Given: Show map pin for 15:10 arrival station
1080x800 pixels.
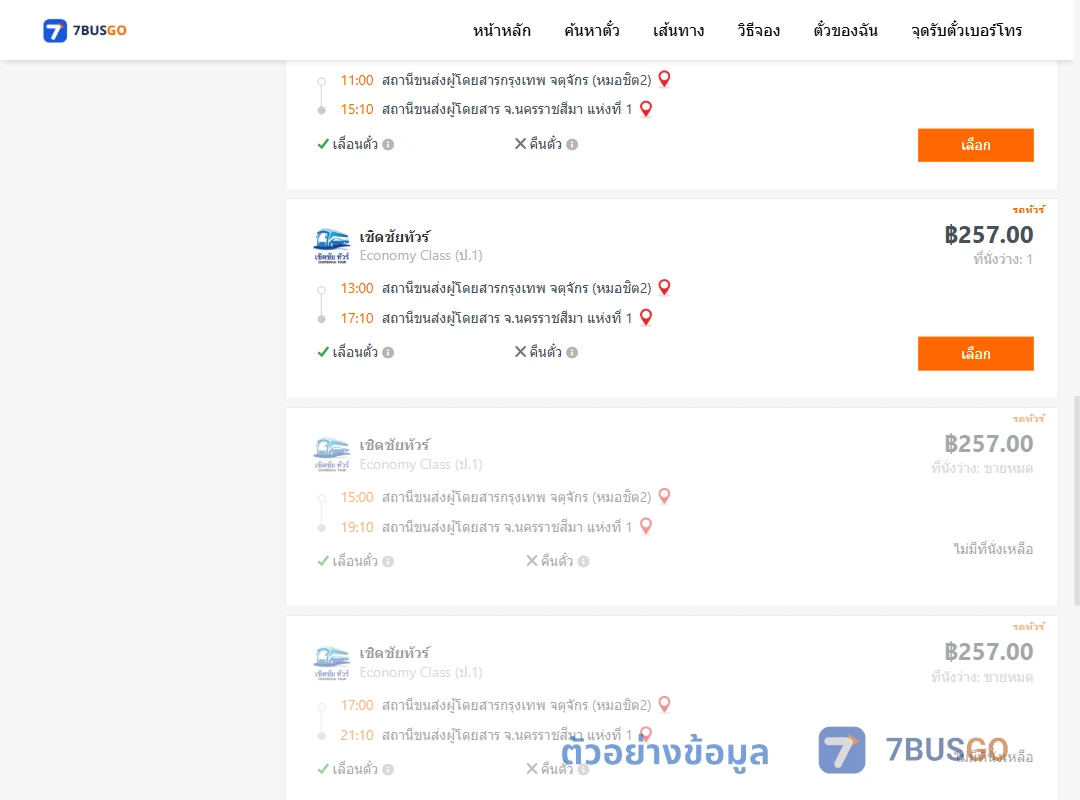Looking at the screenshot, I should [x=645, y=109].
